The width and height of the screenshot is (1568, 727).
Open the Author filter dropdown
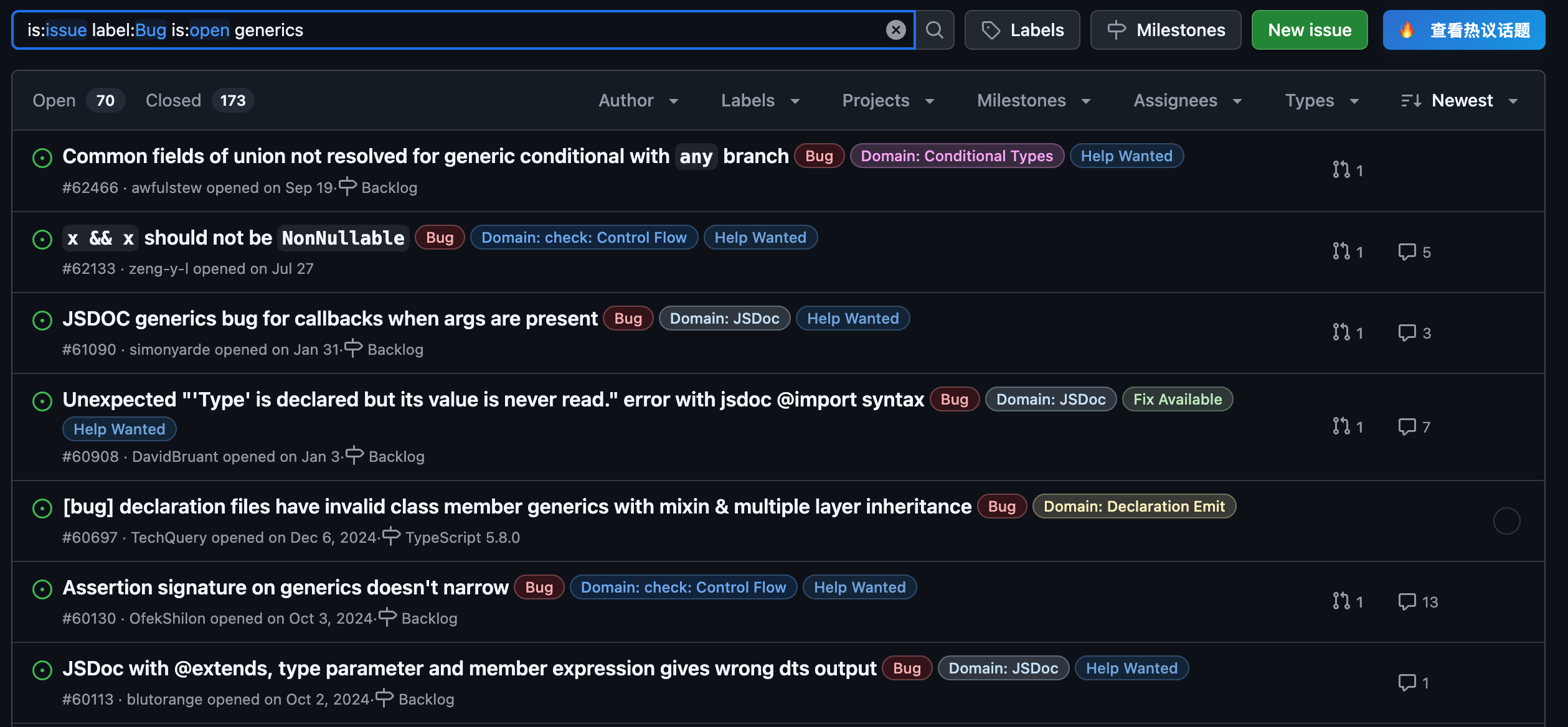[638, 101]
